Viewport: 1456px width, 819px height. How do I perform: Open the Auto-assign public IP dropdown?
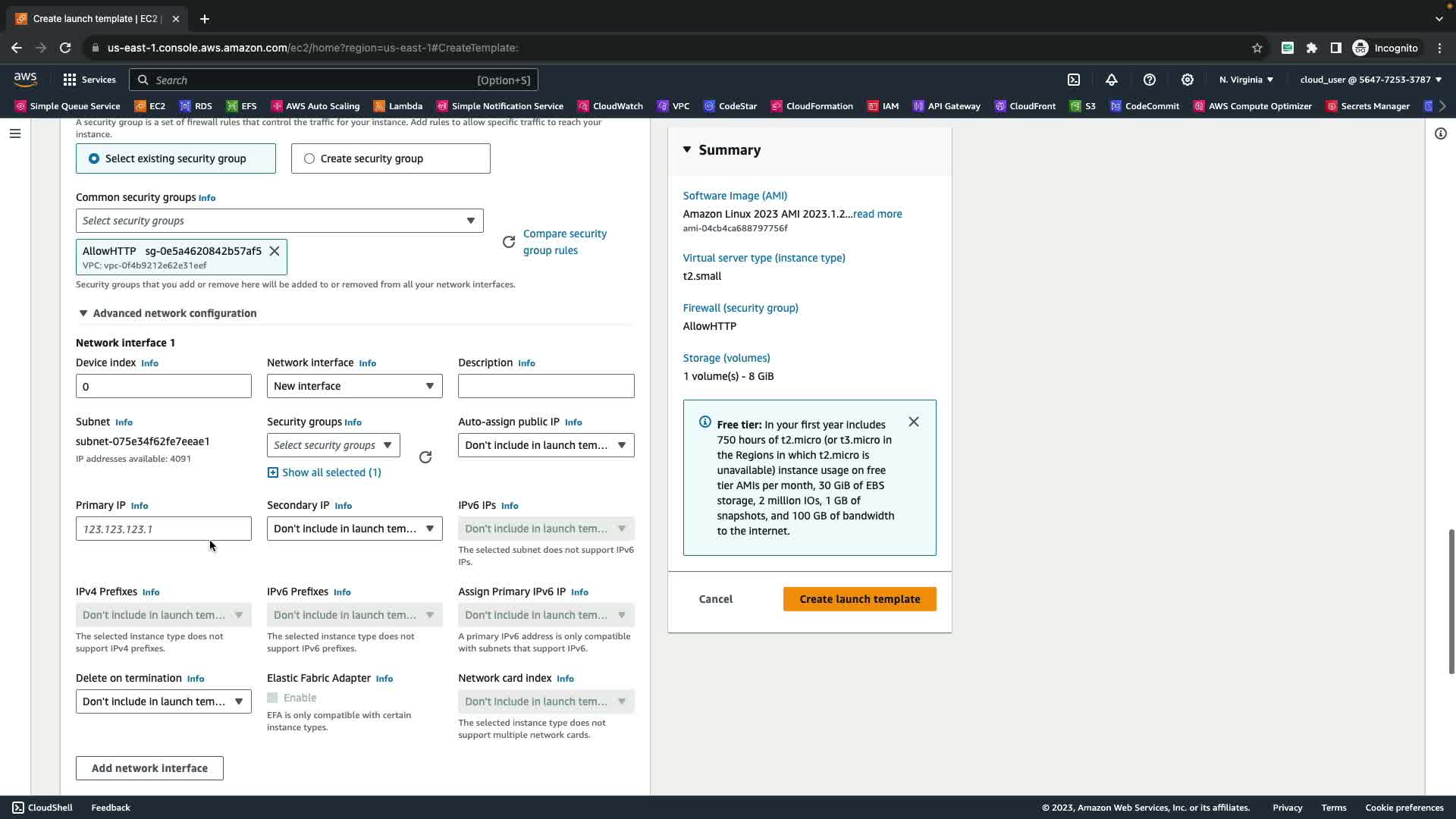tap(545, 445)
